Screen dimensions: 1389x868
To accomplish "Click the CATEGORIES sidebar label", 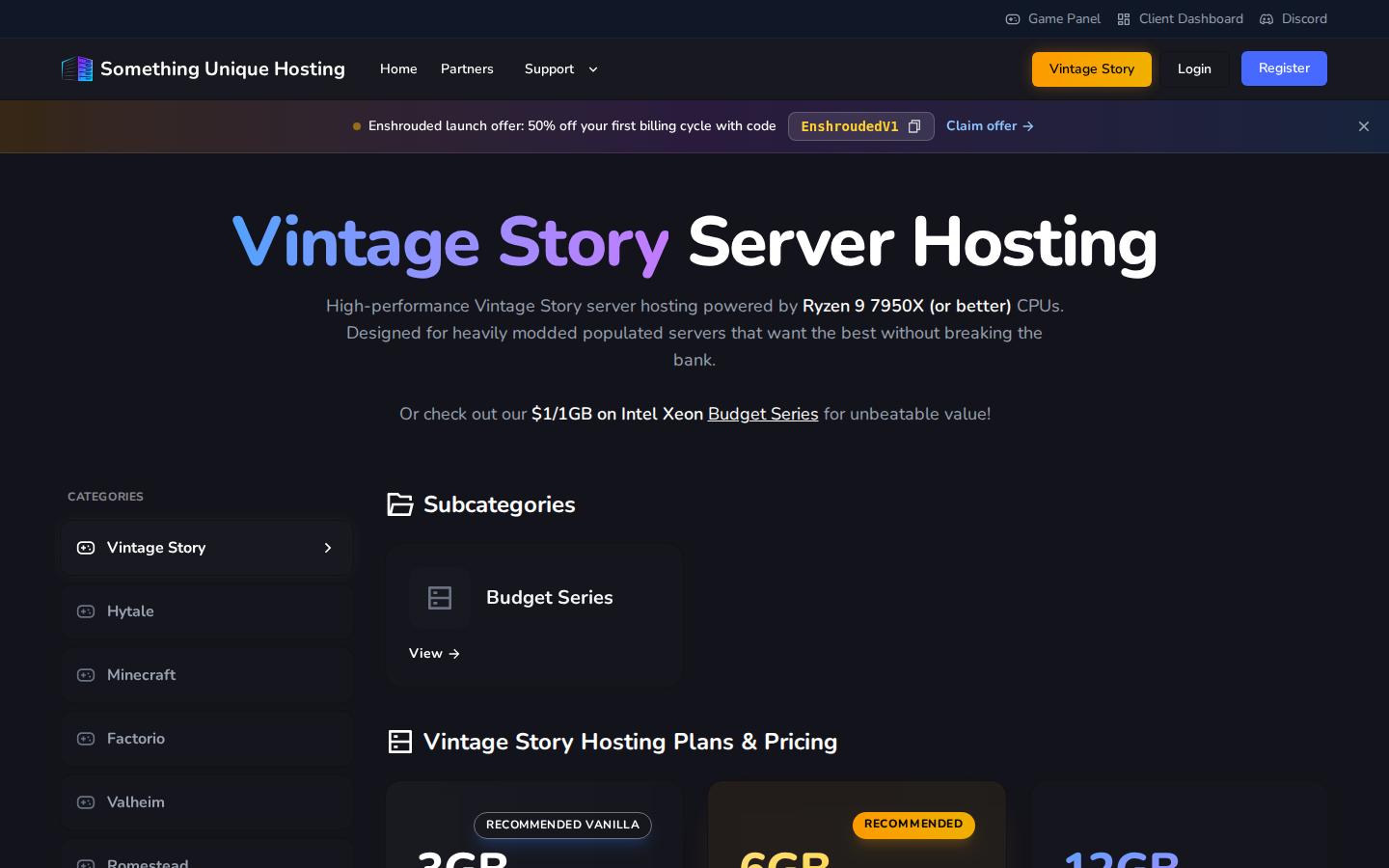I will tap(105, 497).
